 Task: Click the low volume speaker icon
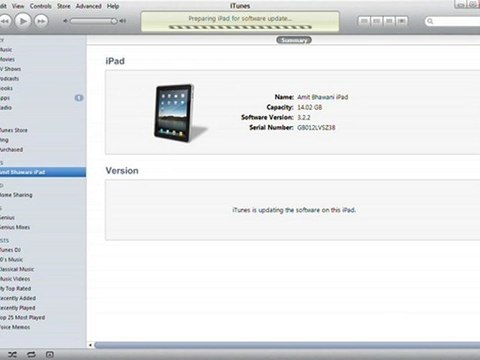pos(65,21)
